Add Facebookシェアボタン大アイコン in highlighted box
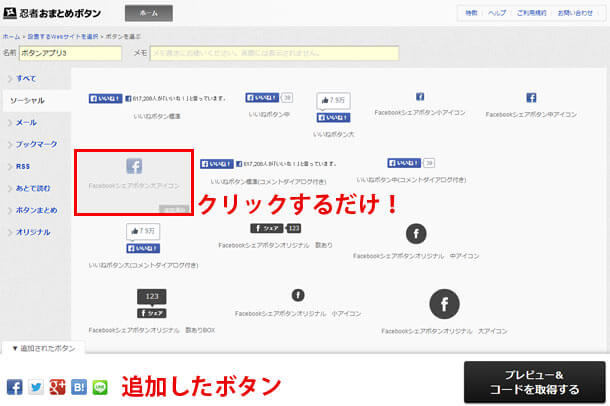The width and height of the screenshot is (610, 406). (134, 182)
